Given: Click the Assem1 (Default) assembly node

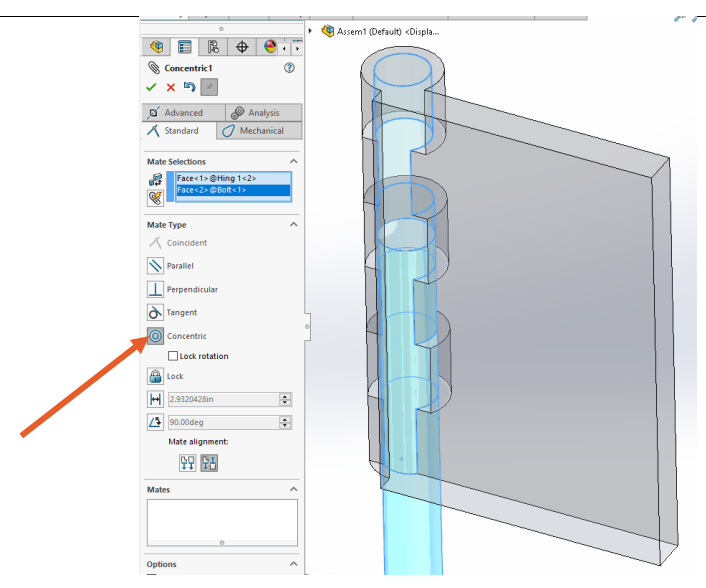Looking at the screenshot, I should click(380, 32).
